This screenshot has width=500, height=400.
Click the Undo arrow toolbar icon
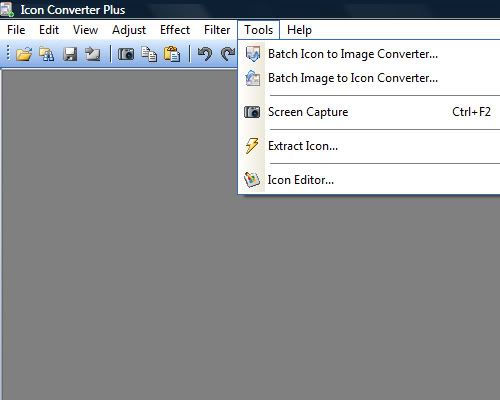click(205, 54)
